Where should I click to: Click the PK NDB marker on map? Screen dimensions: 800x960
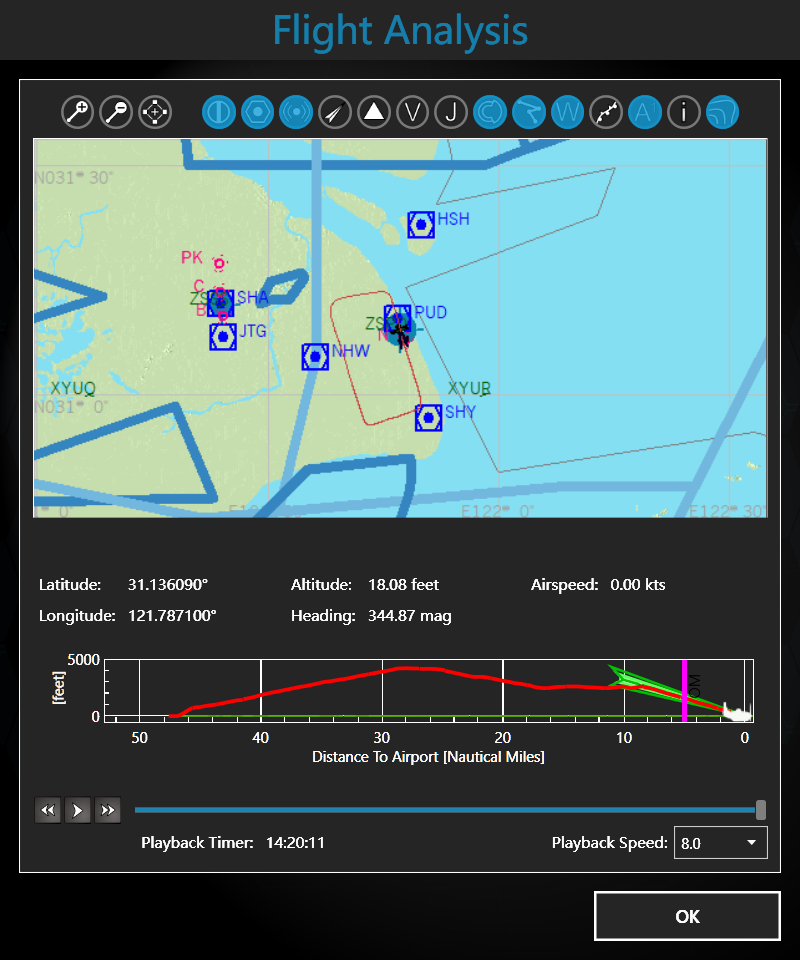(219, 264)
